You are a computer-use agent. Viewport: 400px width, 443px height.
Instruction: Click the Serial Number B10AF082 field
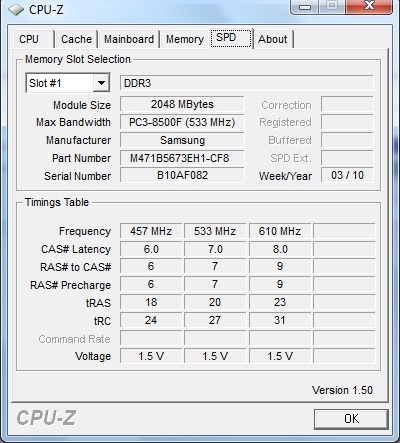point(182,175)
